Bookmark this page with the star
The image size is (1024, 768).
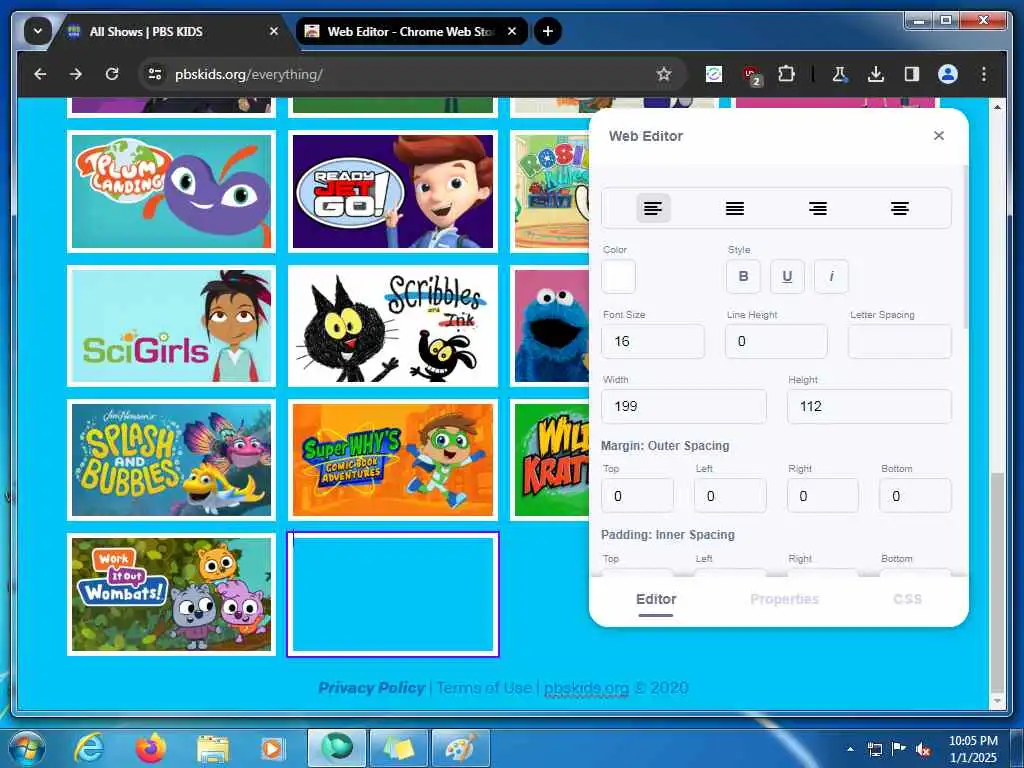pyautogui.click(x=664, y=74)
